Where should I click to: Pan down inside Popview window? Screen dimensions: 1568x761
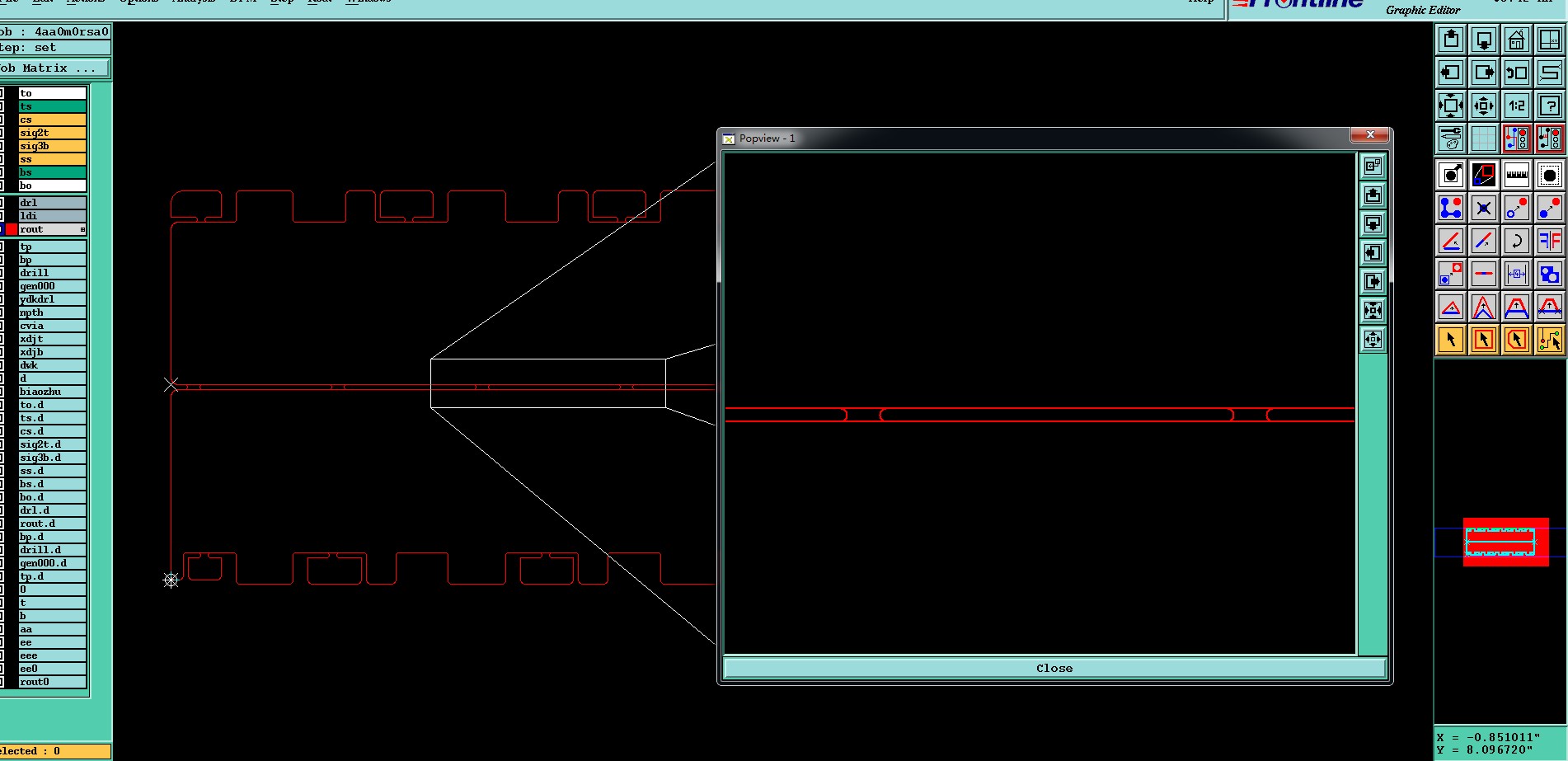point(1373,224)
